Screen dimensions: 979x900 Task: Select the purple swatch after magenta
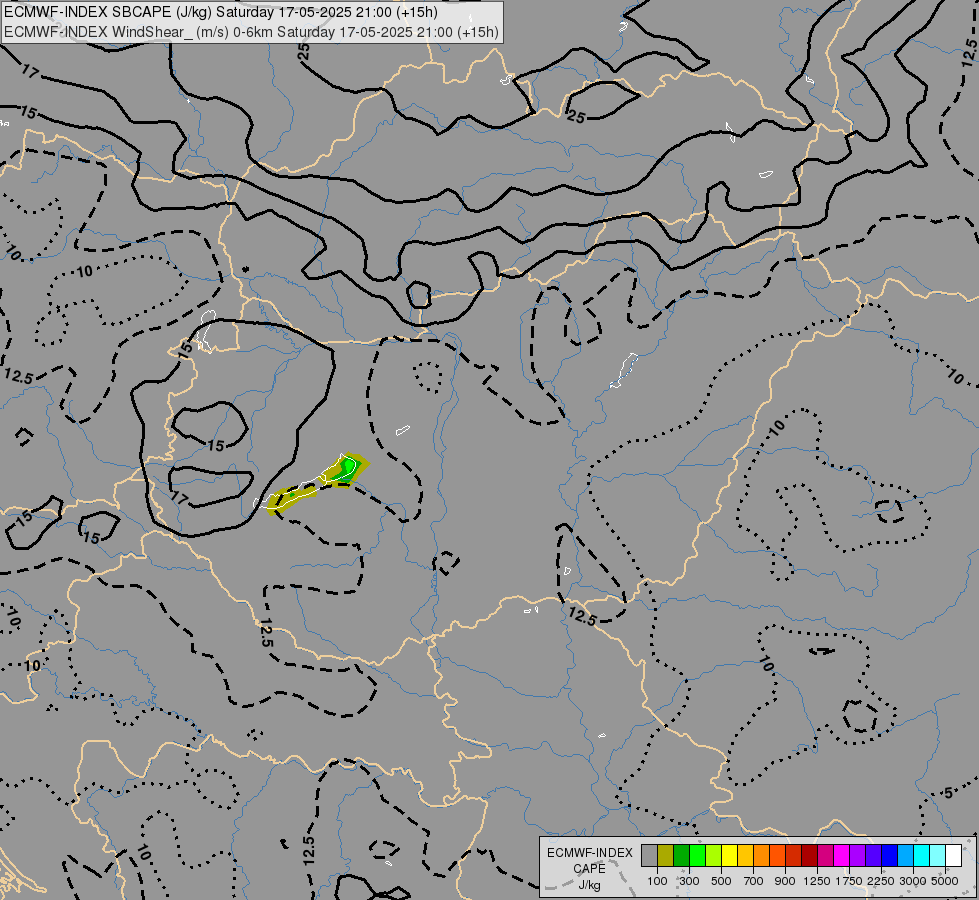(857, 856)
